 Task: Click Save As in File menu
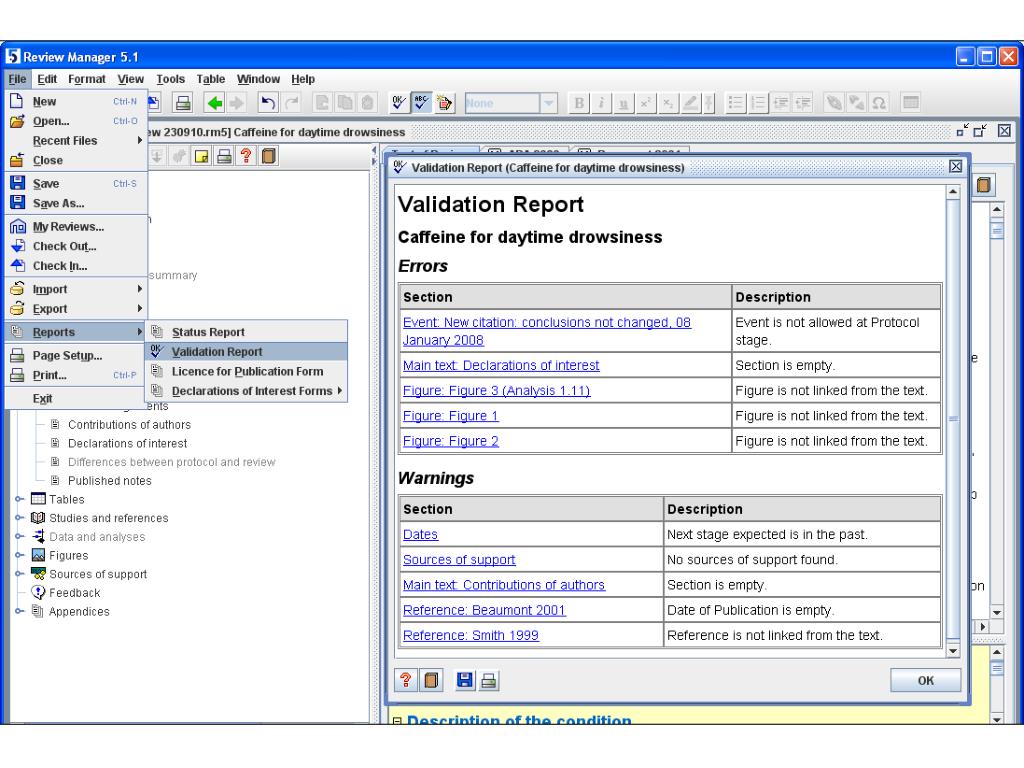point(76,203)
